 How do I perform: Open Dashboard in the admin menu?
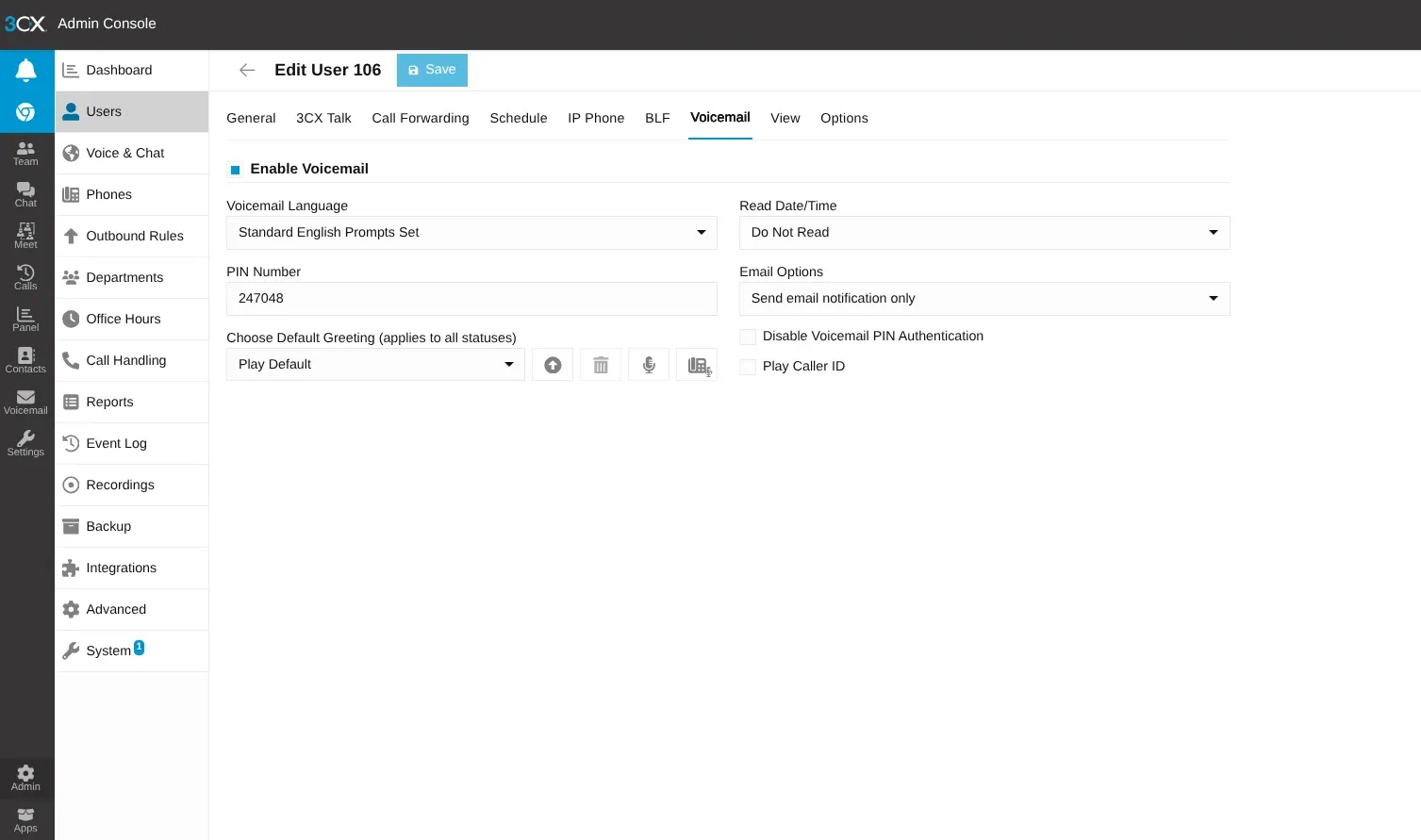click(132, 71)
